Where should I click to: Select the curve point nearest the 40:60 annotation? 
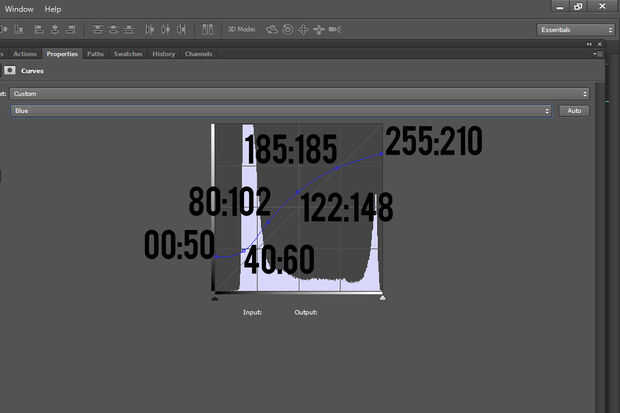click(x=244, y=251)
